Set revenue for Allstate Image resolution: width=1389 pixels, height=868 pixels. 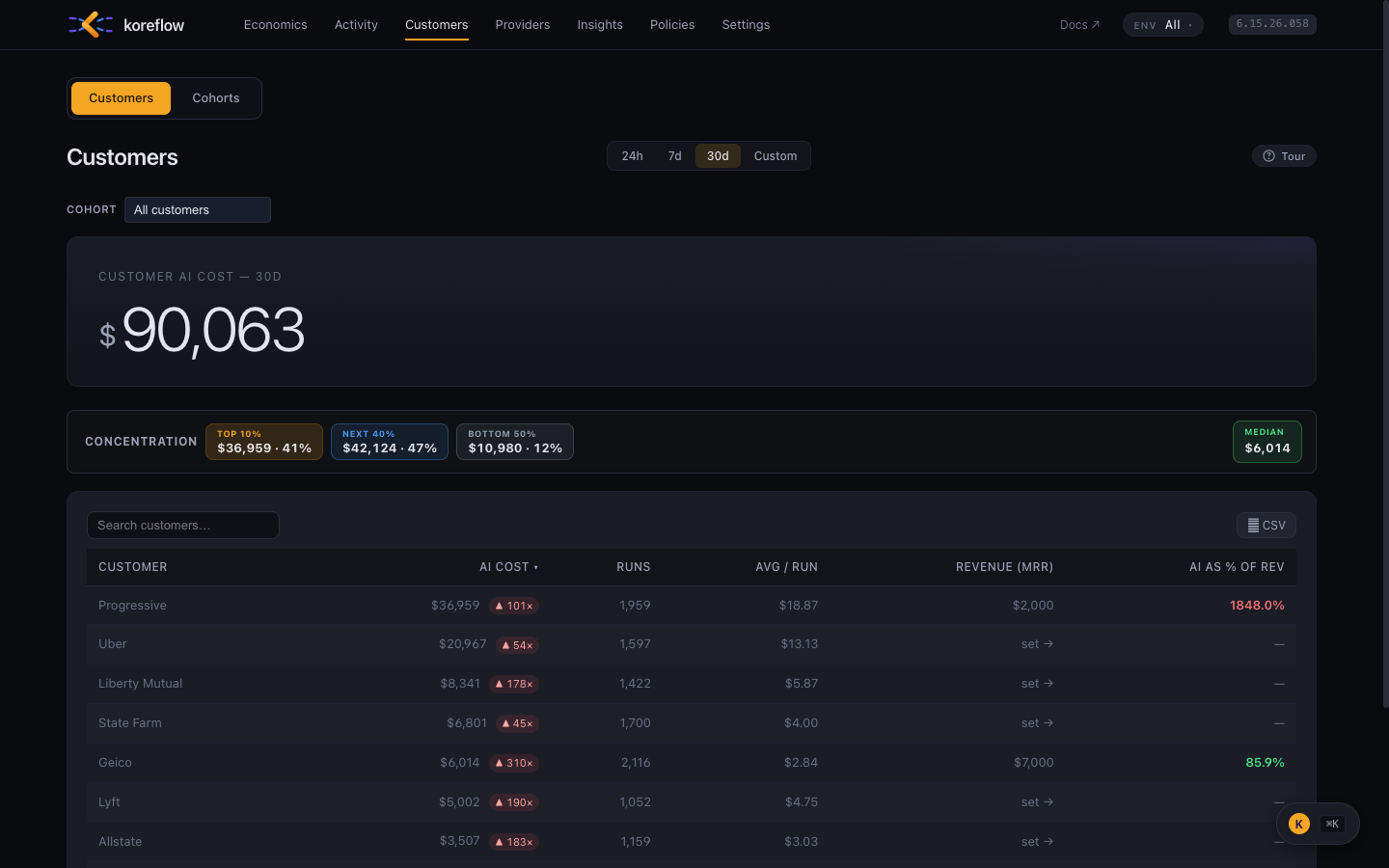click(x=1038, y=842)
